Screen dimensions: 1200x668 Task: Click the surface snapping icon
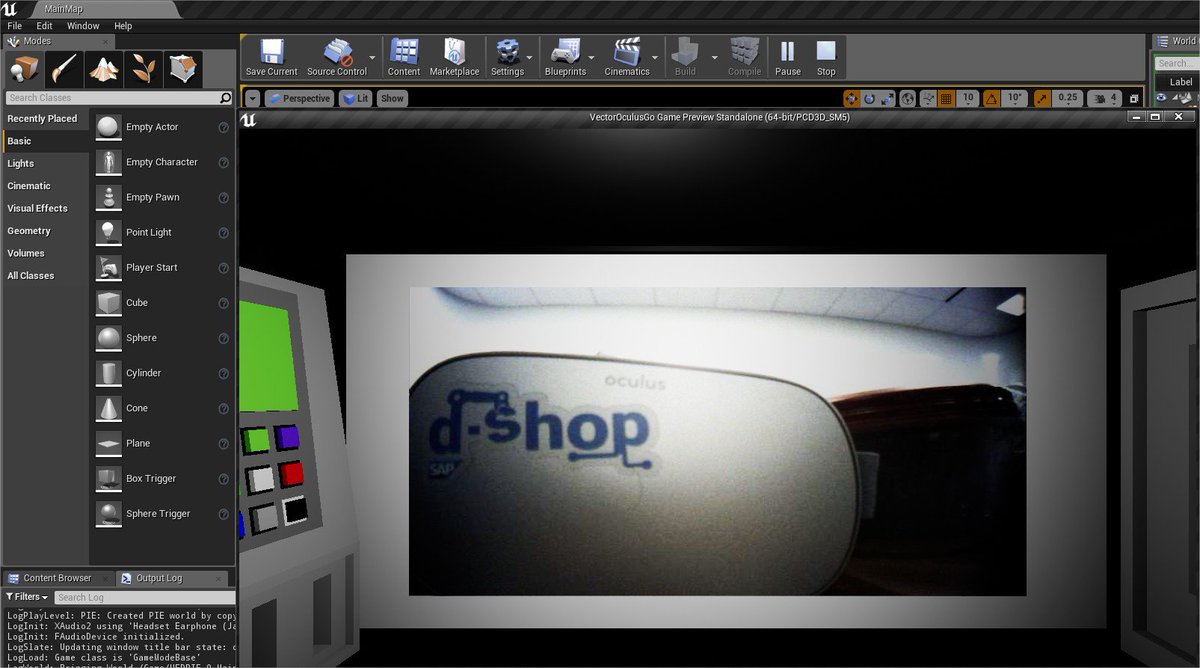click(927, 98)
